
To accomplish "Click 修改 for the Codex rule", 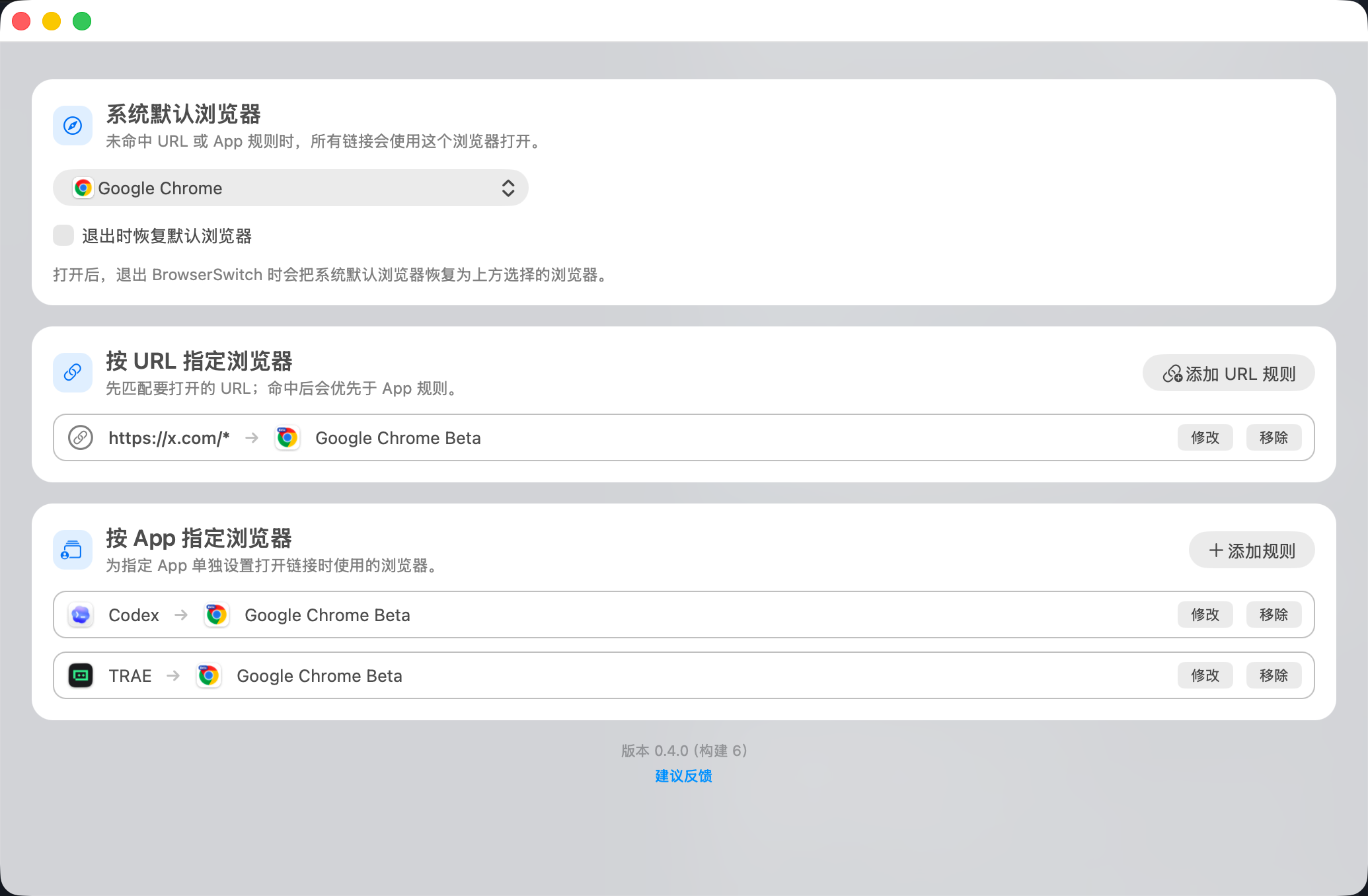I will [x=1205, y=615].
